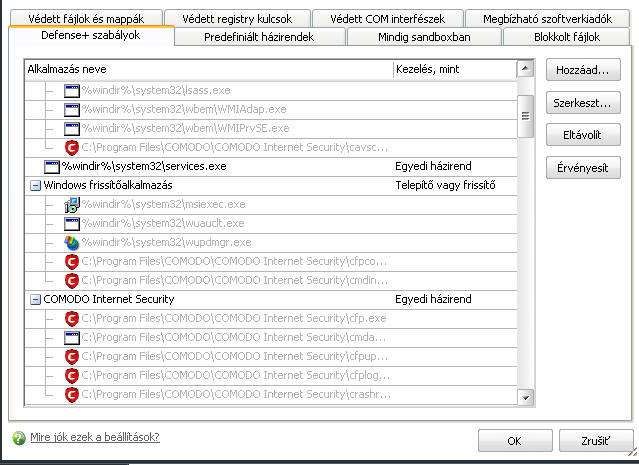Click the Comodo shield icon beside cmdin...
639x465 pixels.
[x=72, y=281]
